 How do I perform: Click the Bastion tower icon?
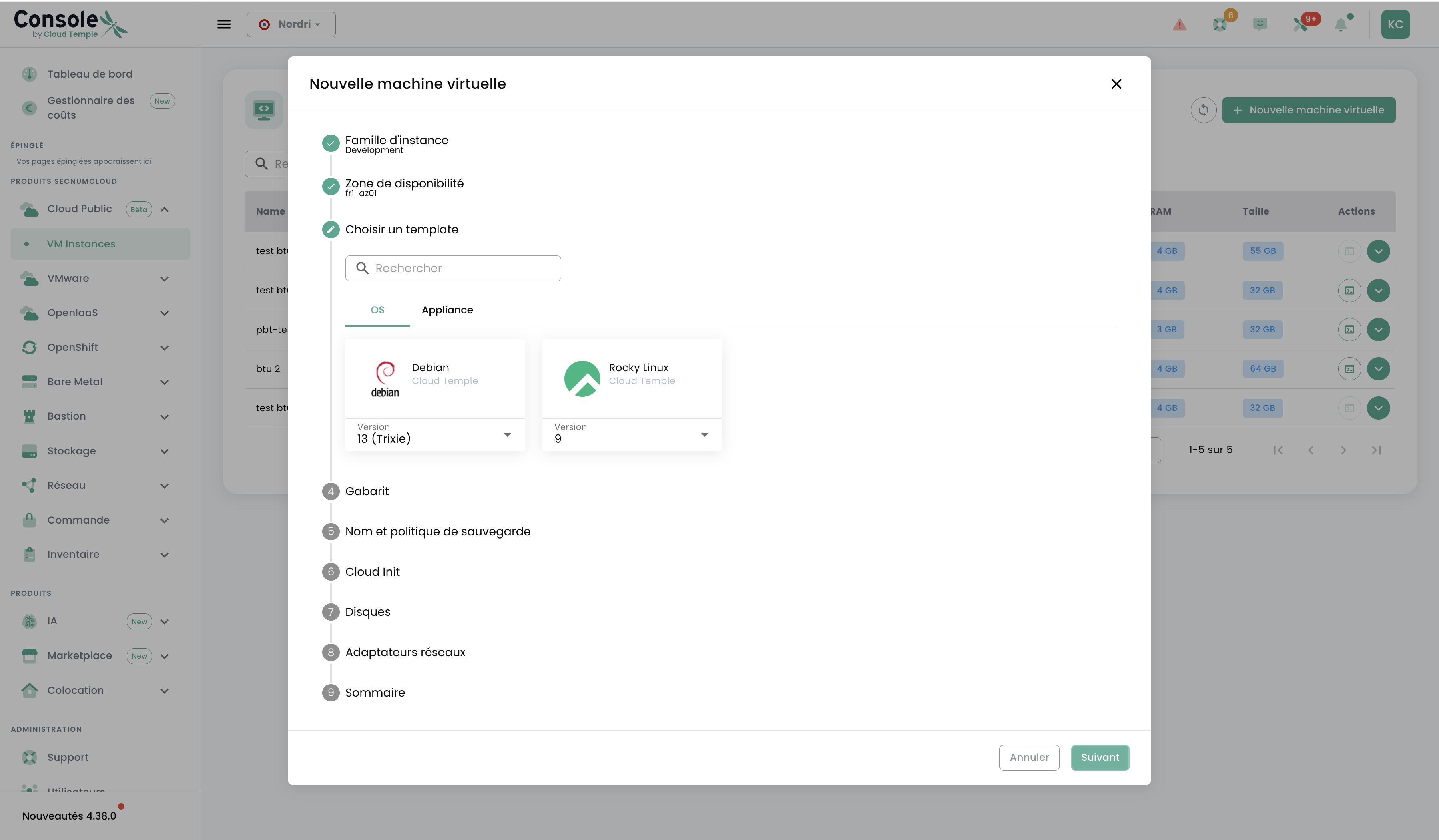coord(29,416)
